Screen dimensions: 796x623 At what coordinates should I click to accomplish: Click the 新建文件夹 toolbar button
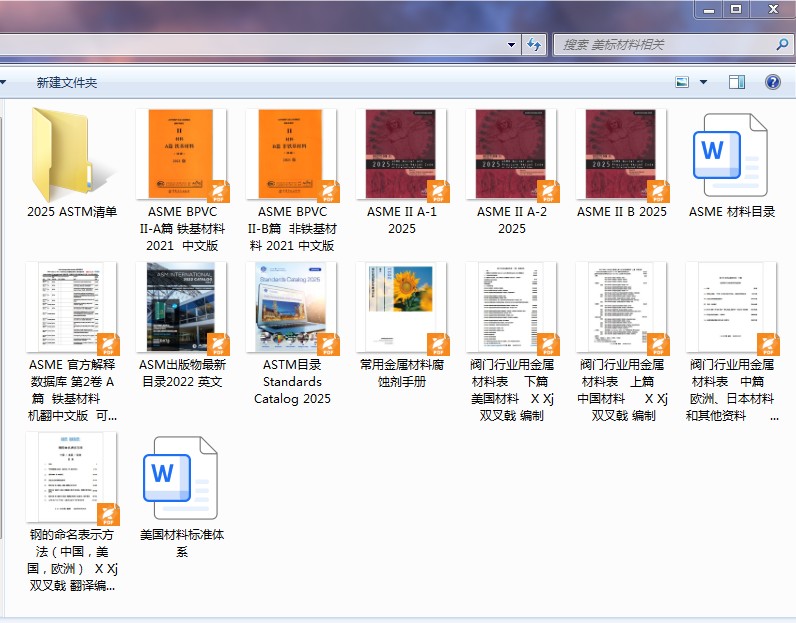[x=67, y=82]
